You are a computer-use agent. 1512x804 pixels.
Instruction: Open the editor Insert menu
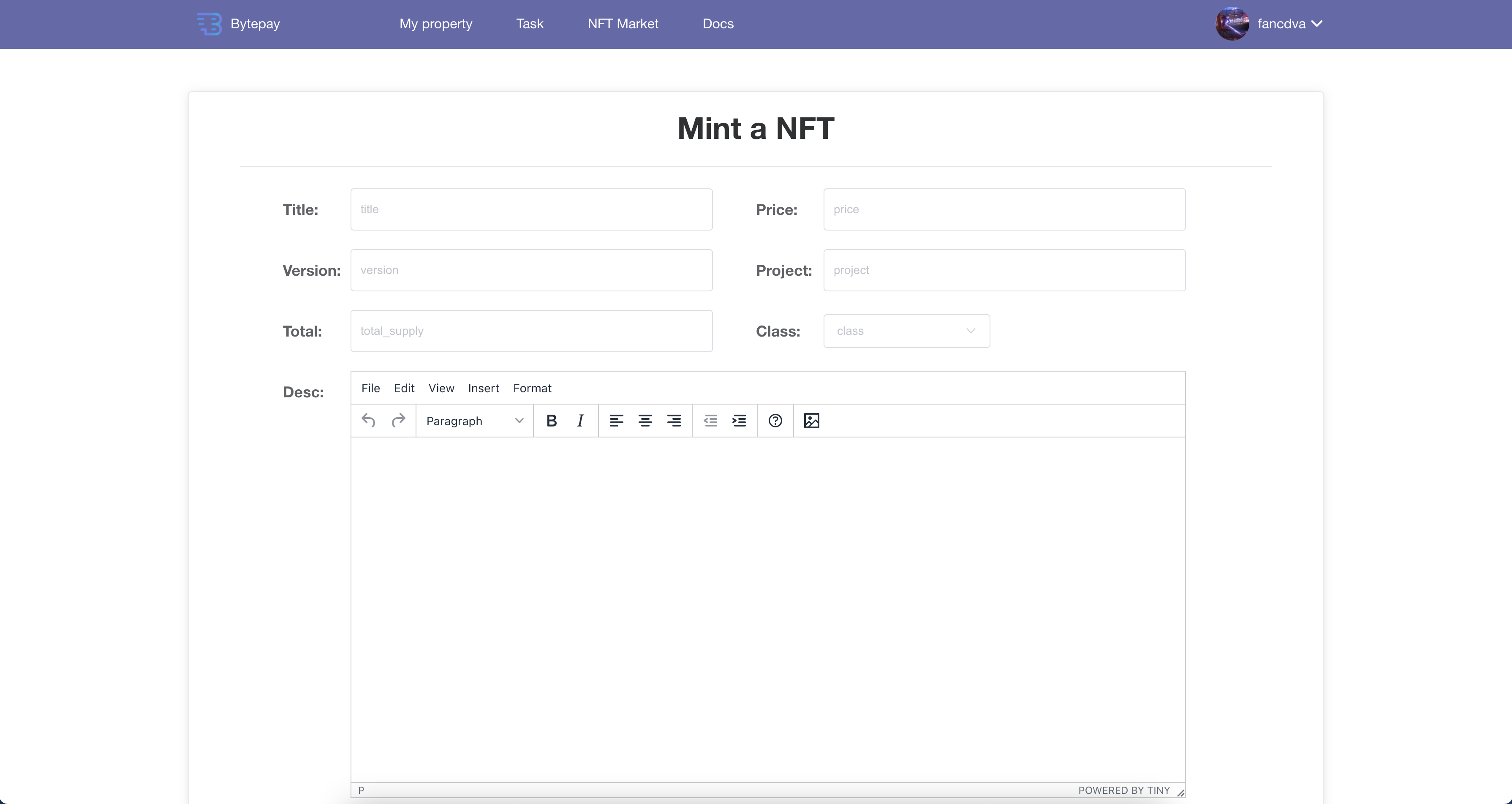[484, 388]
